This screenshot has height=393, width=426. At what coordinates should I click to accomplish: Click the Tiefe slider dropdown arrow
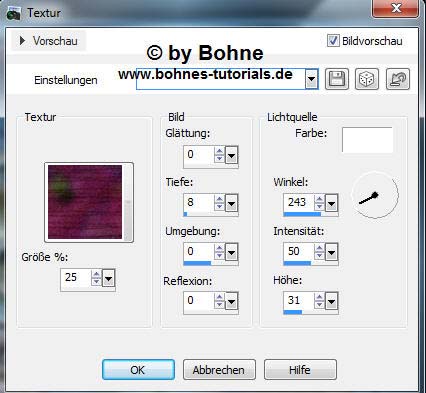coord(231,203)
